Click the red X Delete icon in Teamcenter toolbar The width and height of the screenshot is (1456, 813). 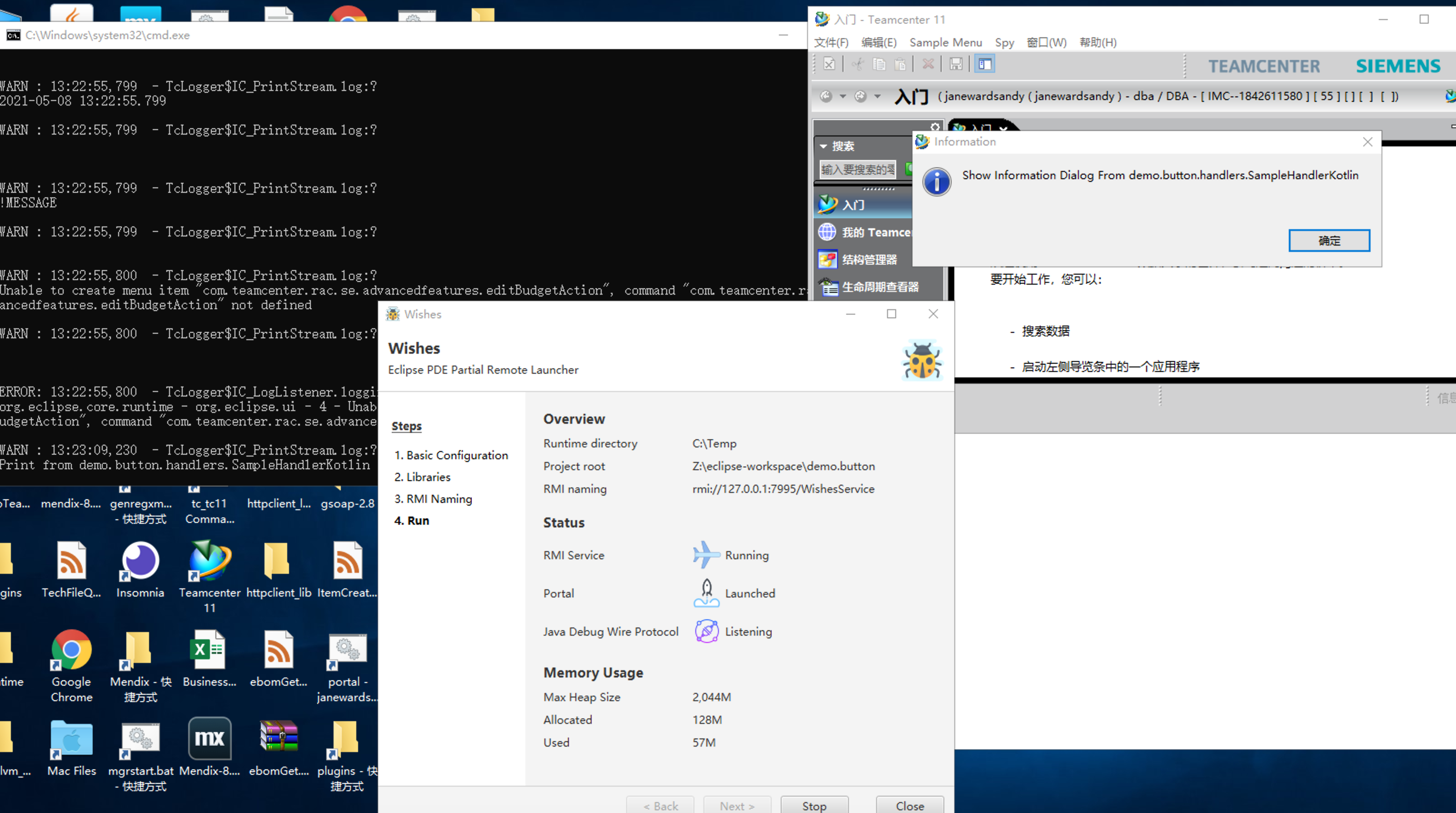coord(928,65)
